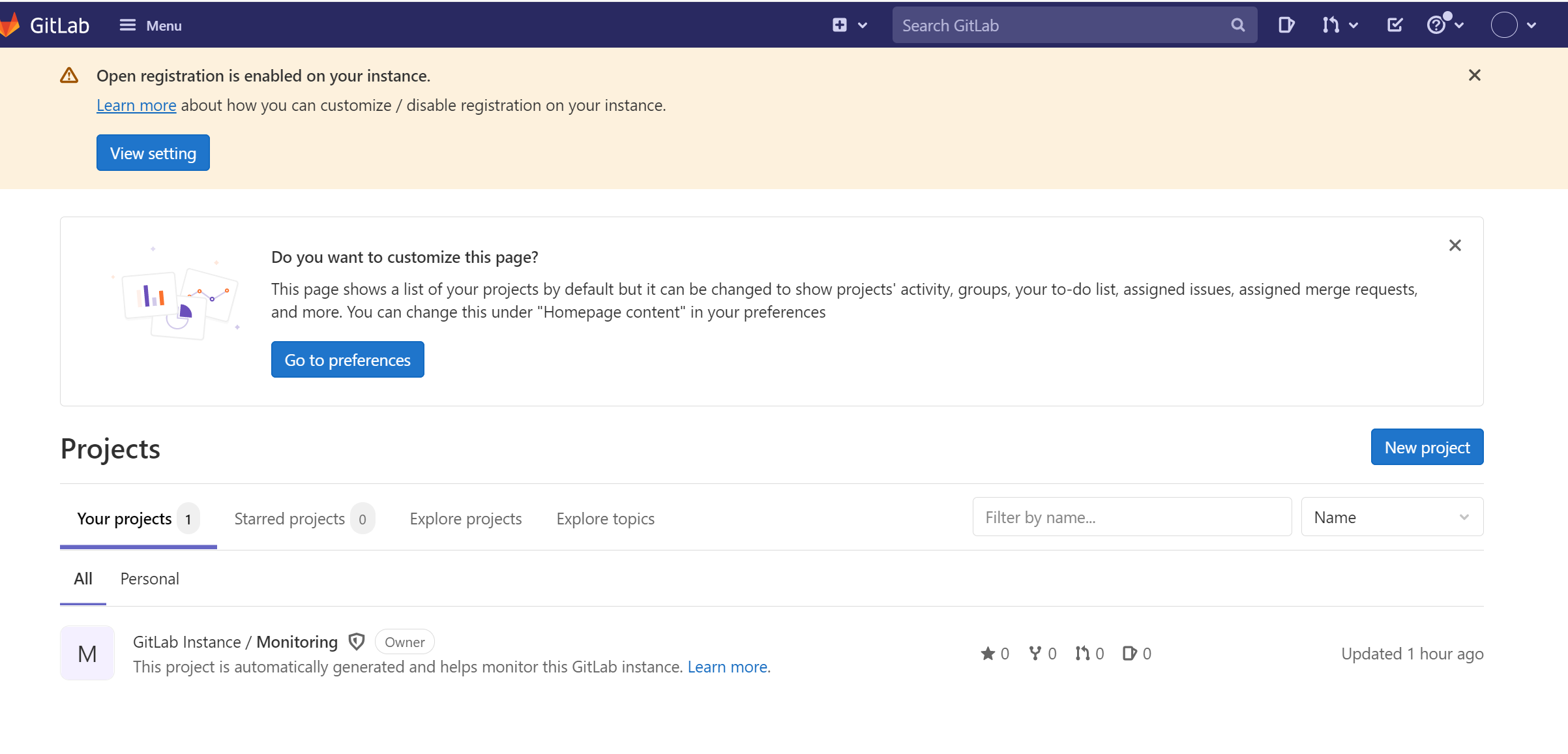The width and height of the screenshot is (1568, 754).
Task: Open the Explore projects tab
Action: [x=466, y=519]
